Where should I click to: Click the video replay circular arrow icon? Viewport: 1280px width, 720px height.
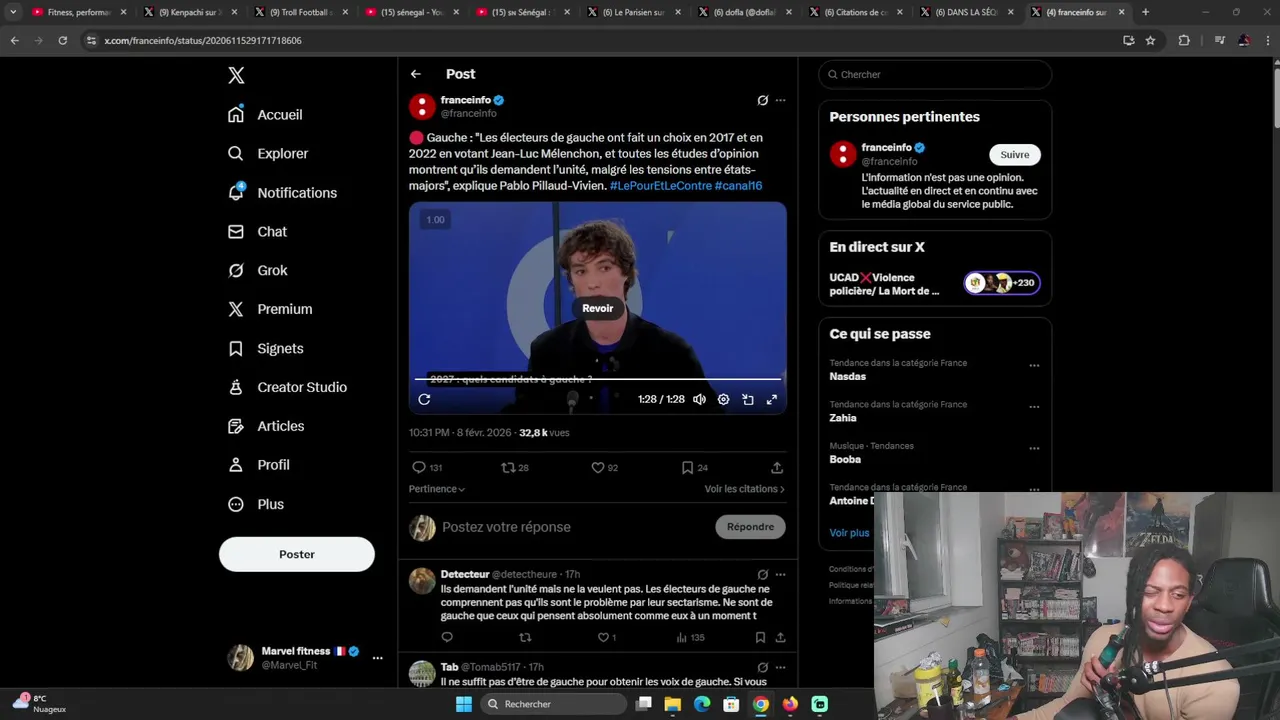click(424, 399)
